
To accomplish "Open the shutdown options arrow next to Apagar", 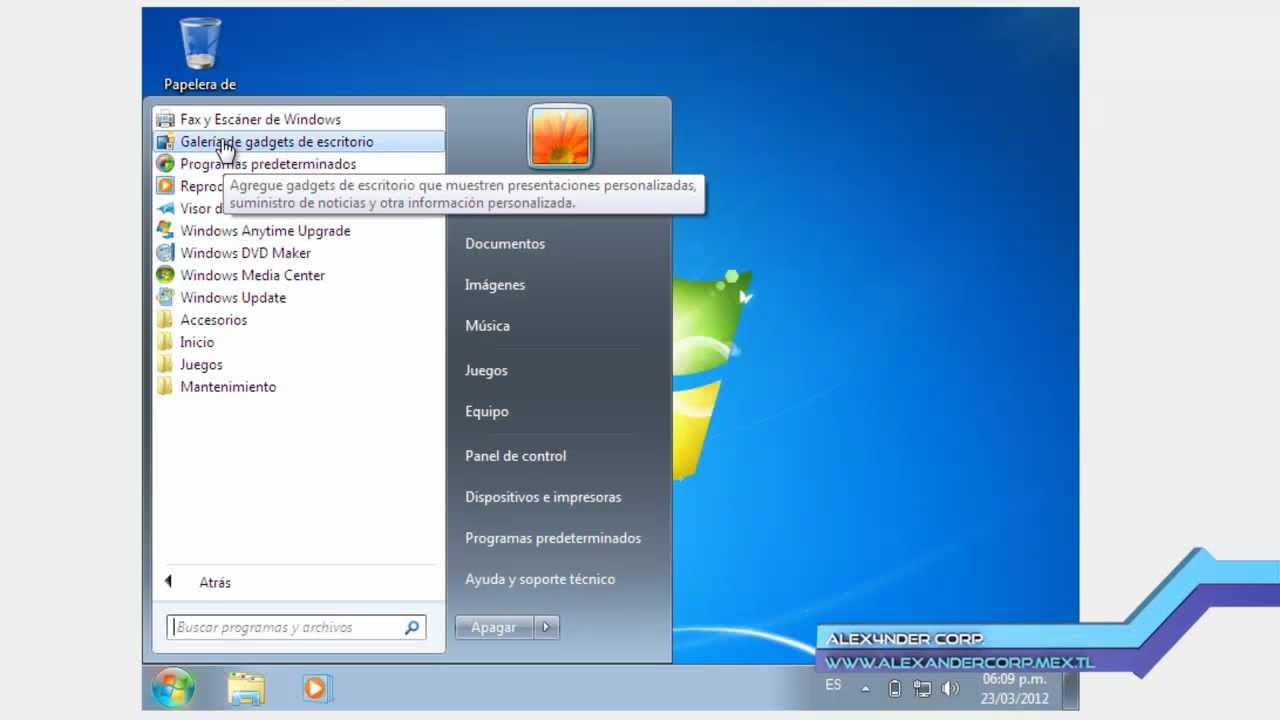I will pos(546,627).
